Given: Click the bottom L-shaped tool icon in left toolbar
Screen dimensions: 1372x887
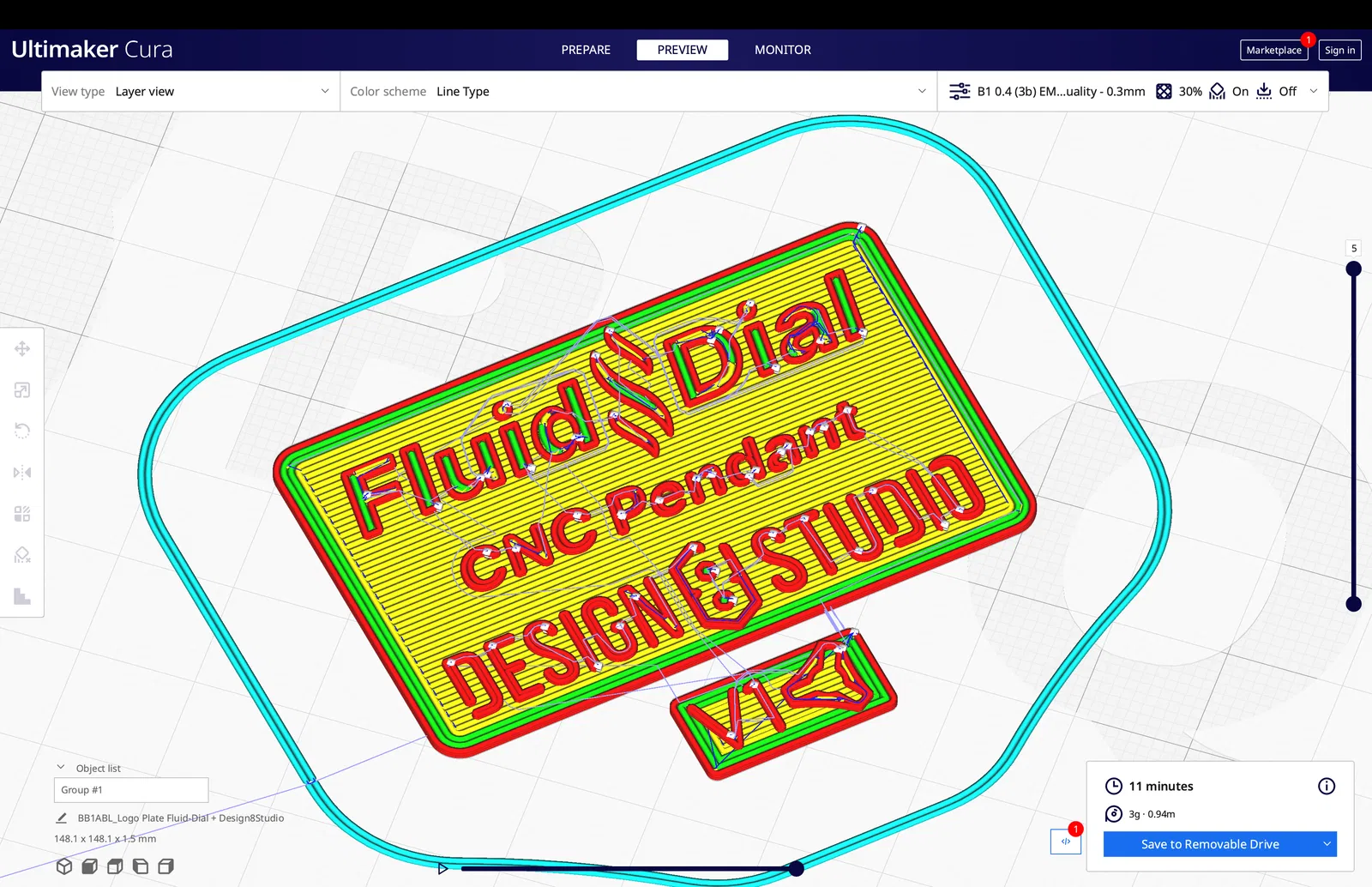Looking at the screenshot, I should 22,596.
